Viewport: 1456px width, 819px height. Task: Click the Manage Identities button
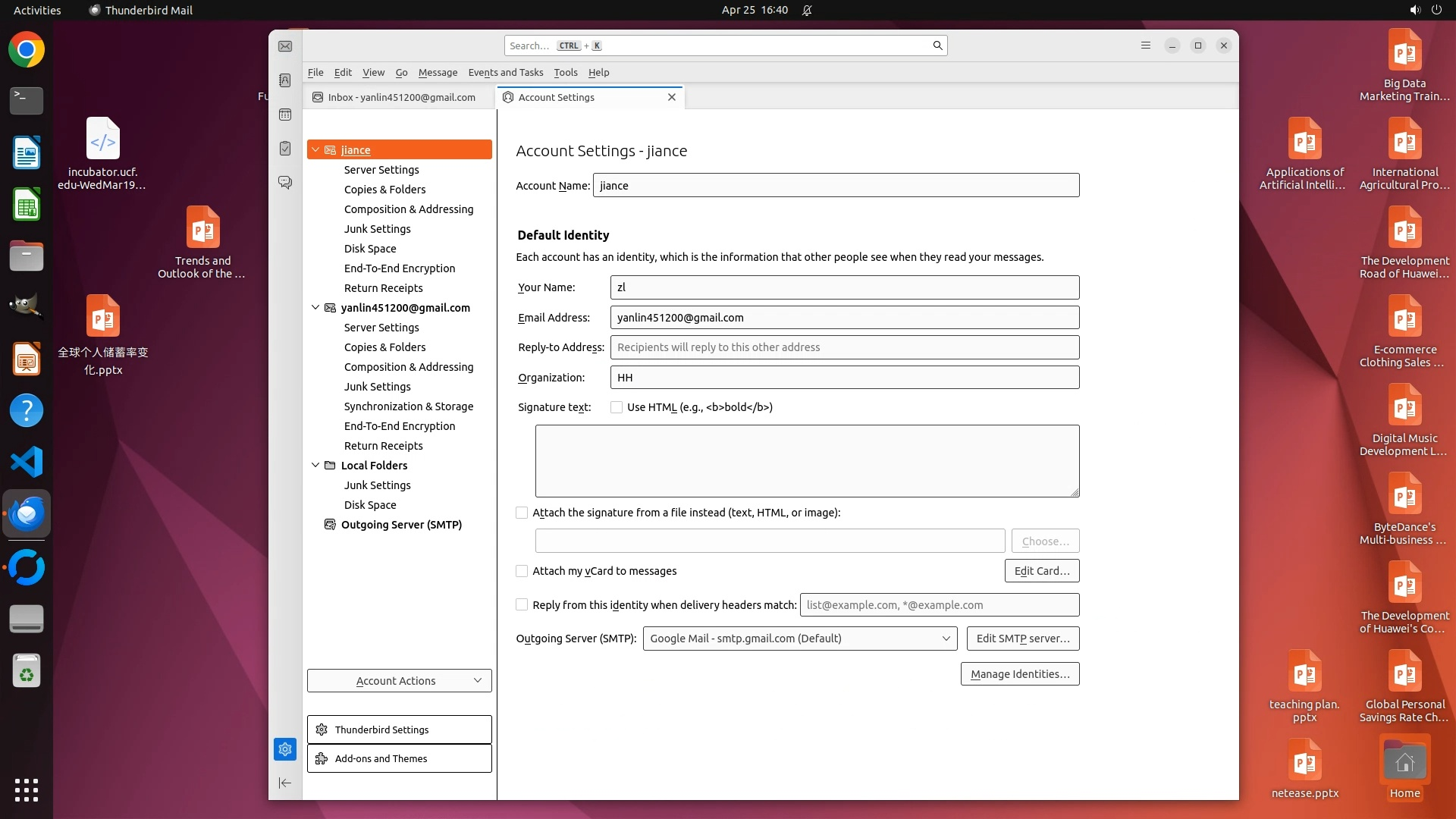1019,674
